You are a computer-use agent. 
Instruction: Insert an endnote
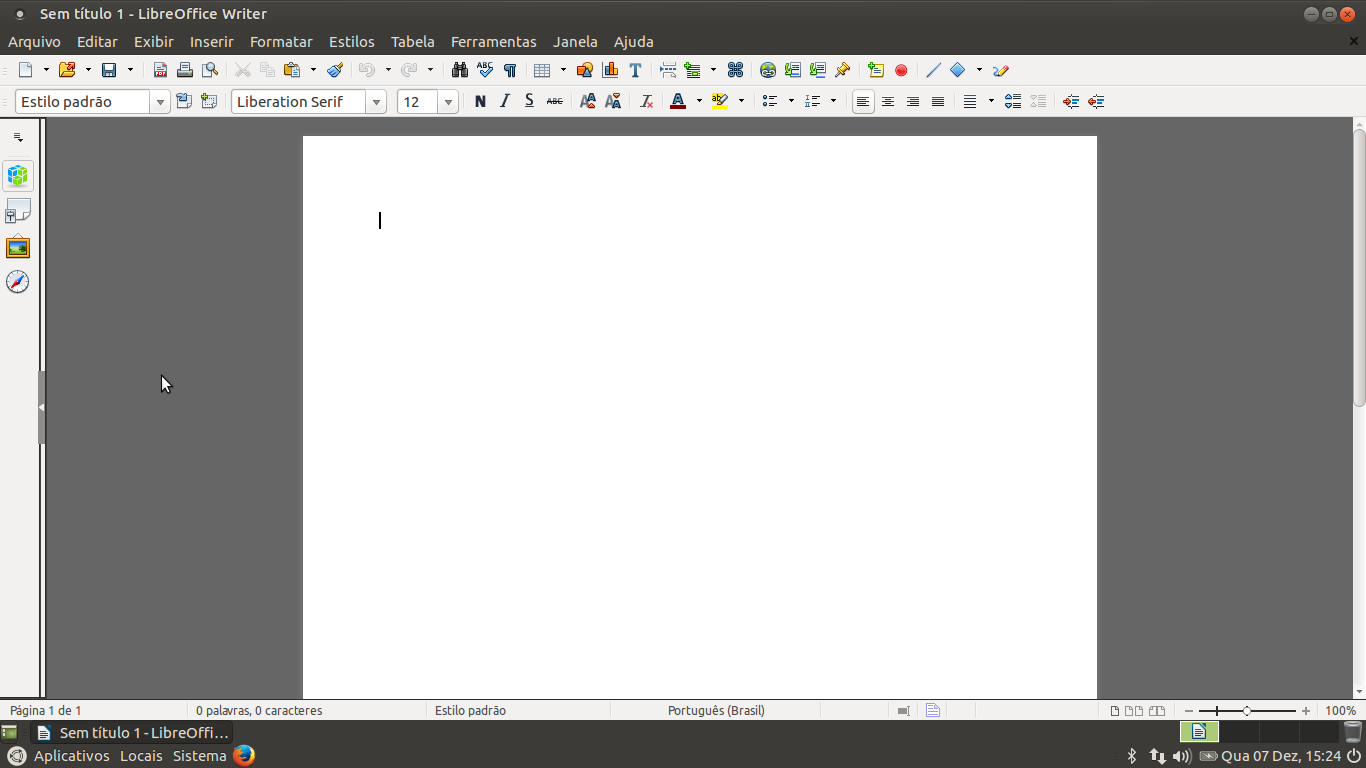point(818,70)
